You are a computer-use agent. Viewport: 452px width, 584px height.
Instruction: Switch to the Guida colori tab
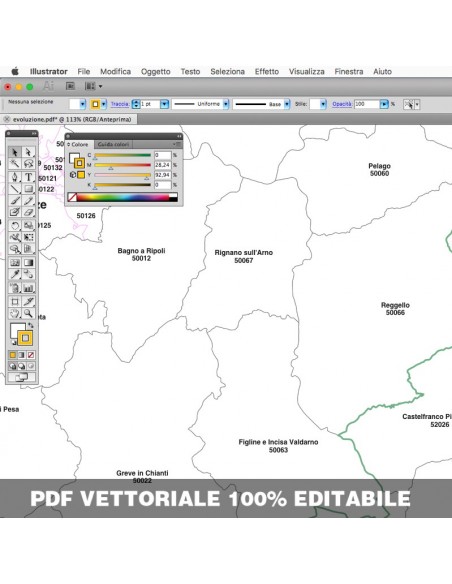[113, 145]
